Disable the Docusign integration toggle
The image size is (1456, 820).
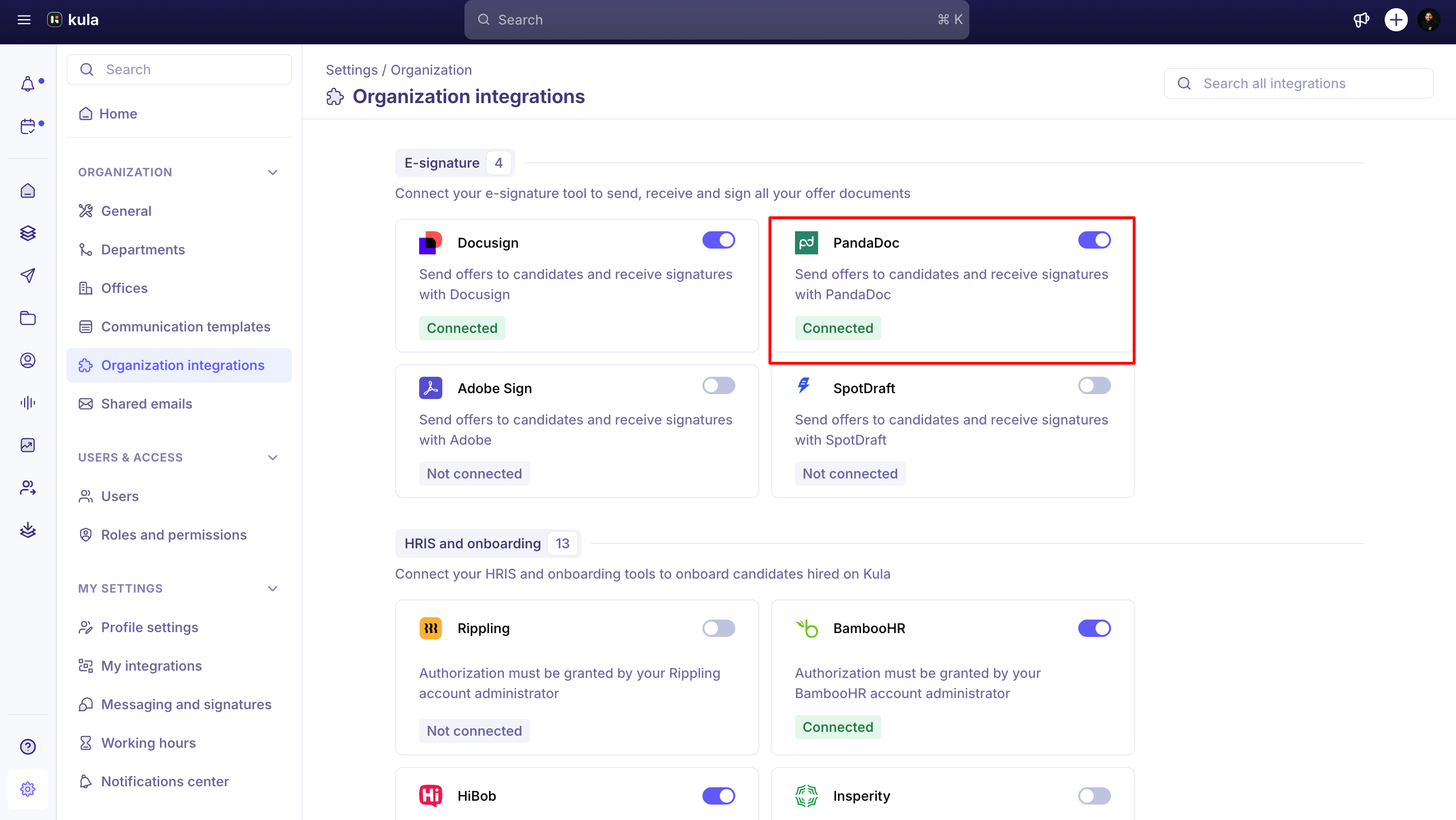pyautogui.click(x=718, y=240)
